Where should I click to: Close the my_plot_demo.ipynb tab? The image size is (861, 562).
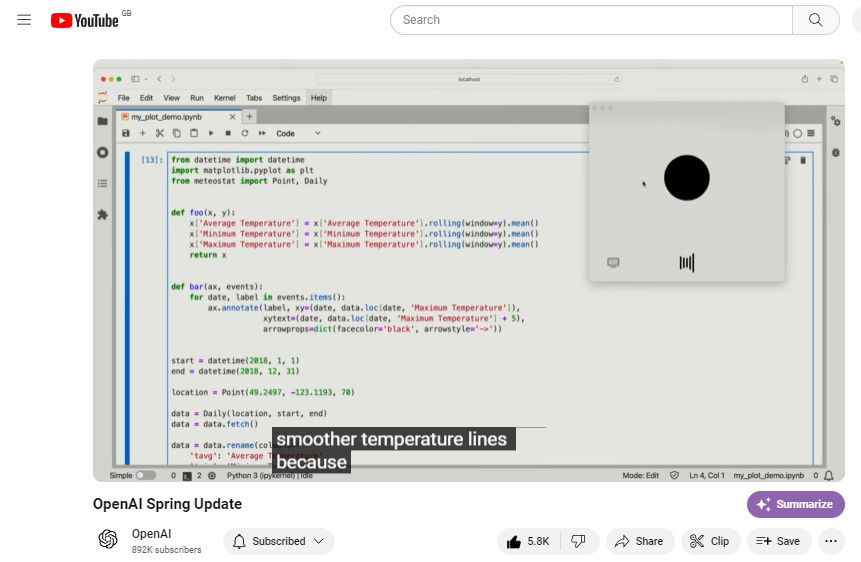point(232,117)
